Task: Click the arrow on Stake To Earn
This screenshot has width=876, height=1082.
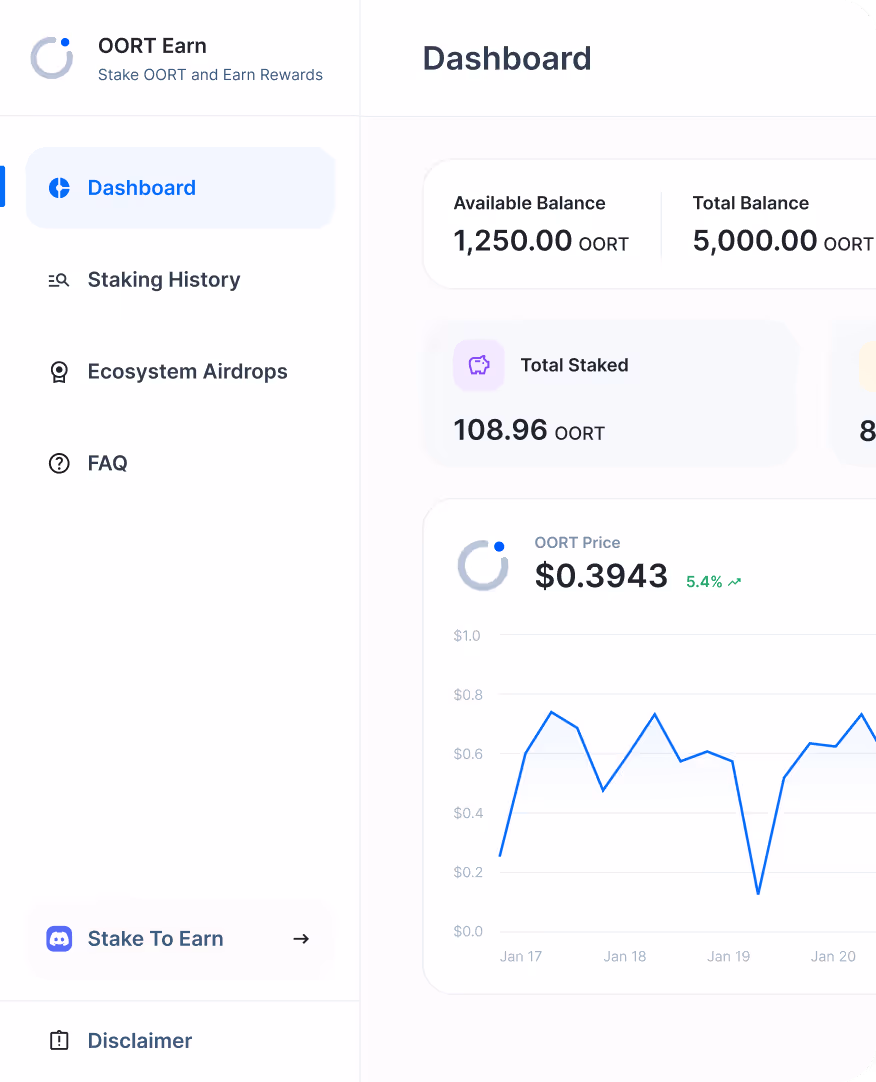Action: click(301, 939)
